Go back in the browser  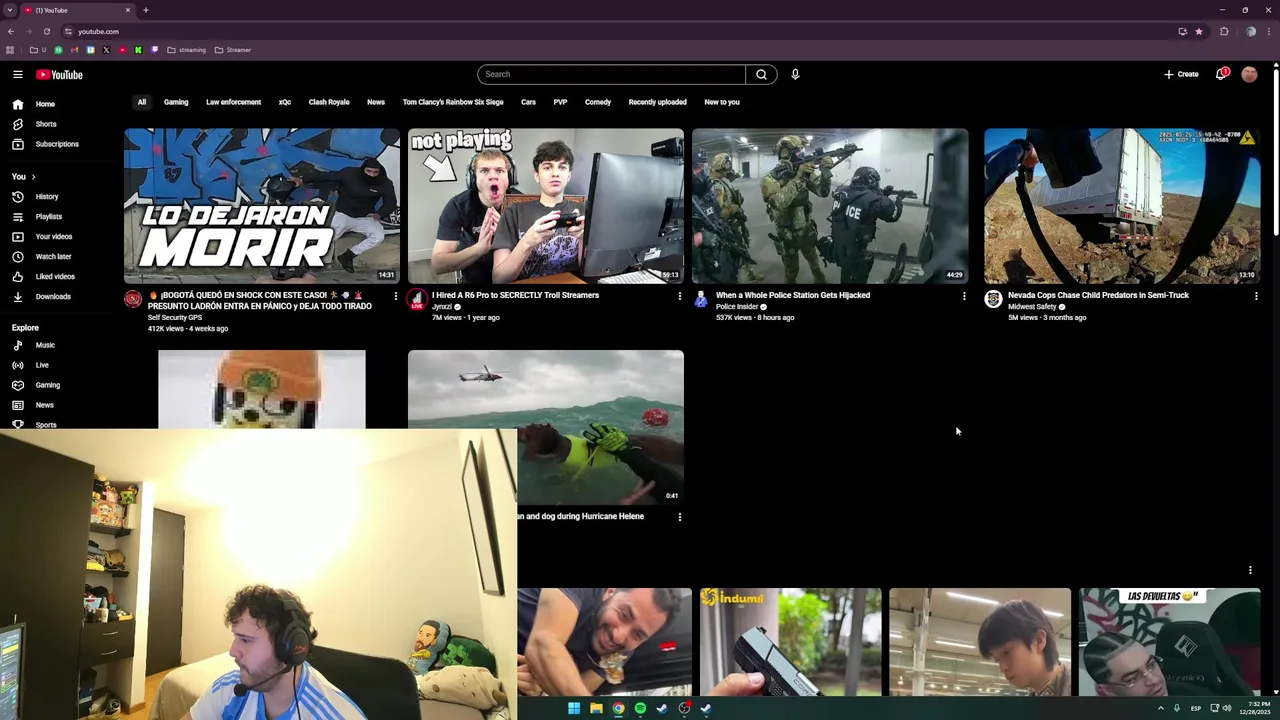11,31
